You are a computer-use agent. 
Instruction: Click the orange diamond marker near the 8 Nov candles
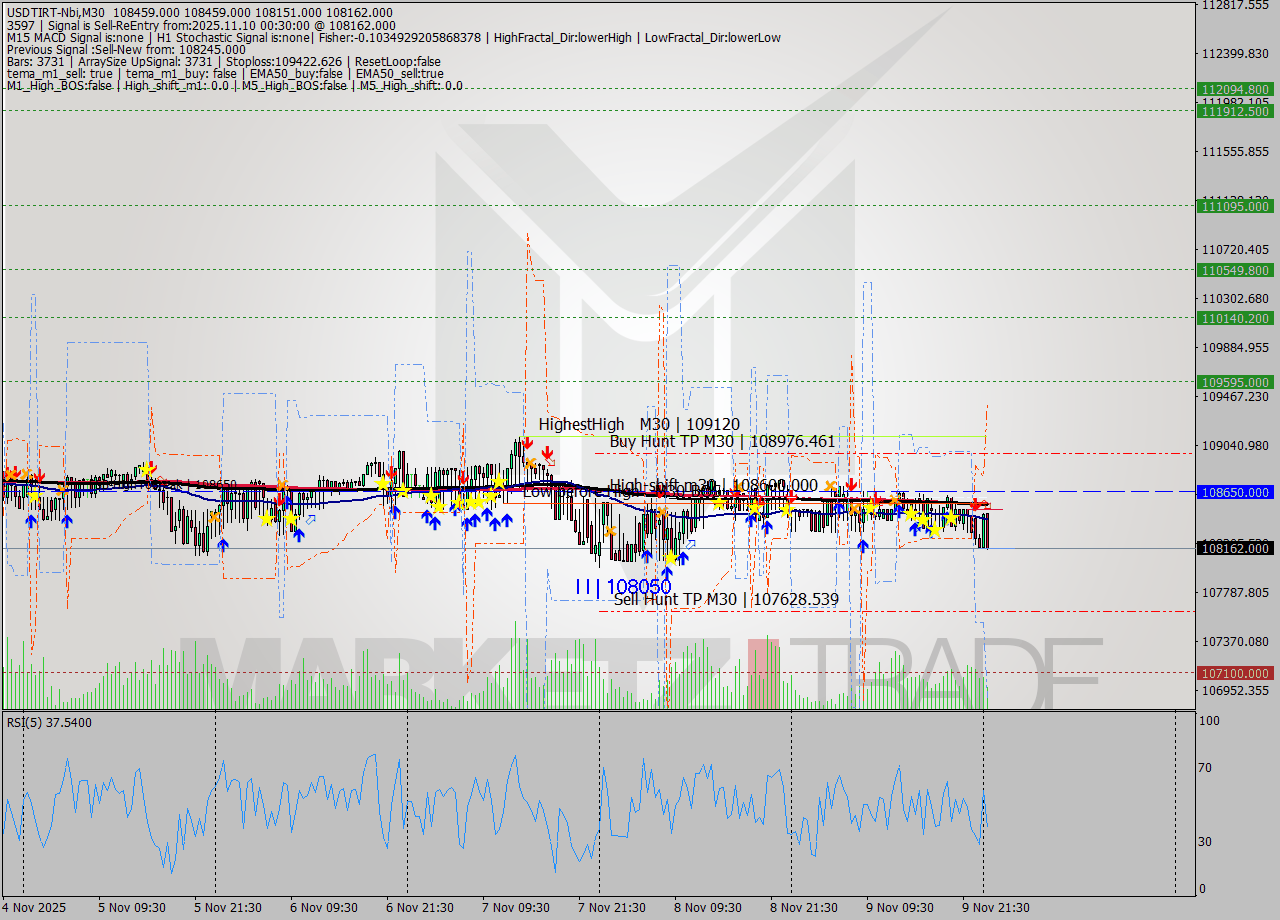coord(830,485)
